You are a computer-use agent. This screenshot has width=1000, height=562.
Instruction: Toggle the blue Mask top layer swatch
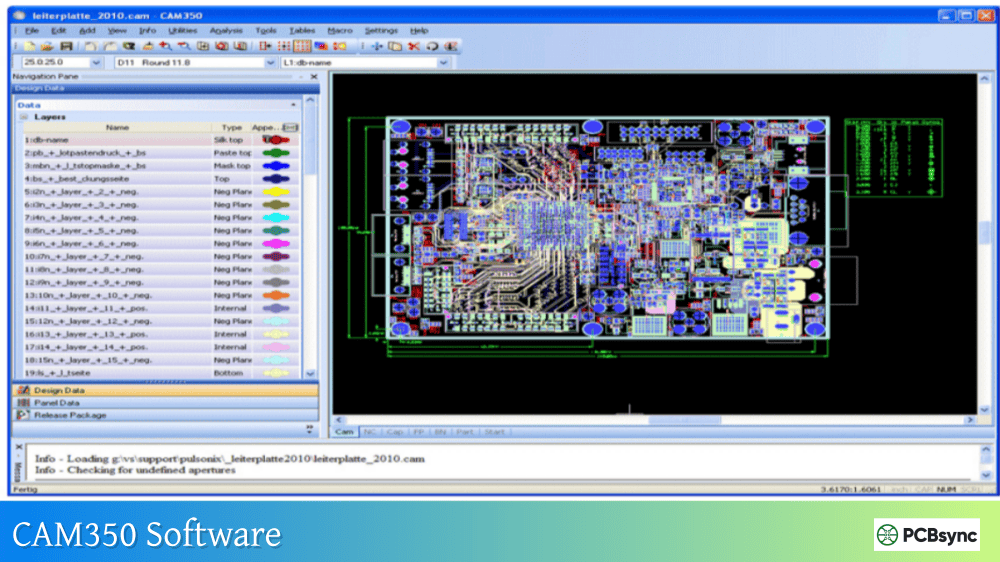pyautogui.click(x=274, y=166)
